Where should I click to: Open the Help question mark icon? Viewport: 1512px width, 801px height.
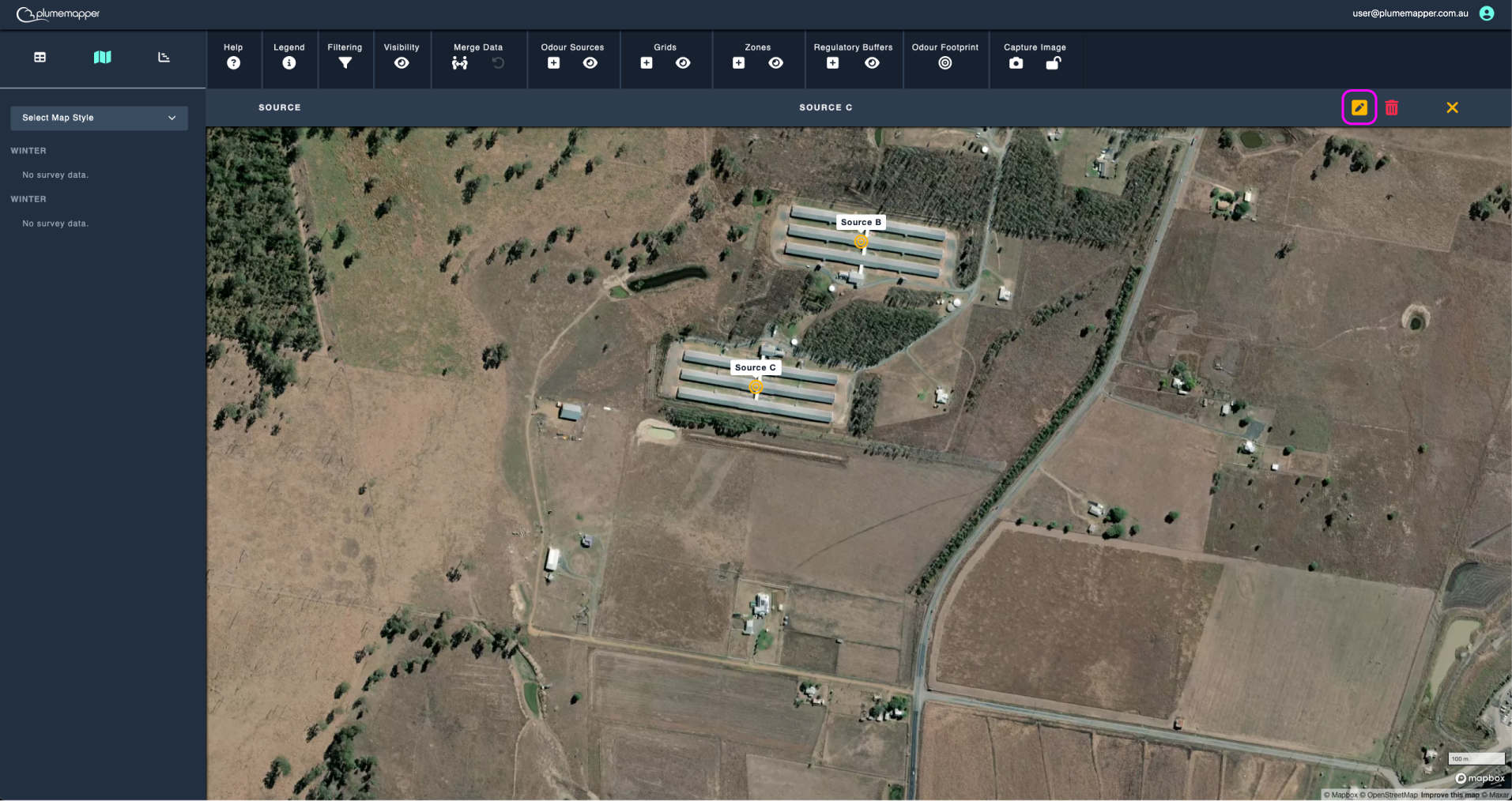[233, 63]
